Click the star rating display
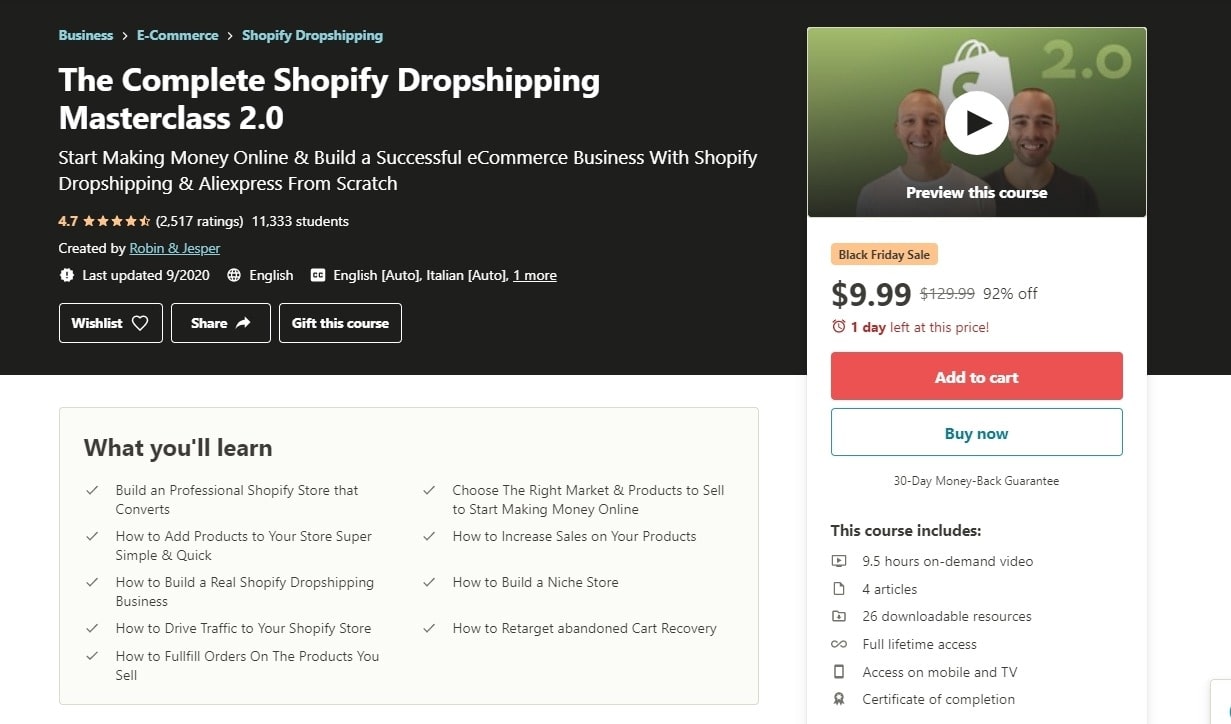Image resolution: width=1231 pixels, height=724 pixels. pos(116,221)
